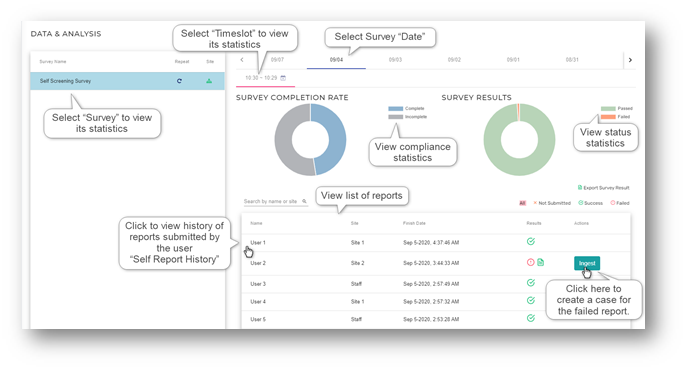Click User 5's green success checkmark icon

(x=531, y=318)
